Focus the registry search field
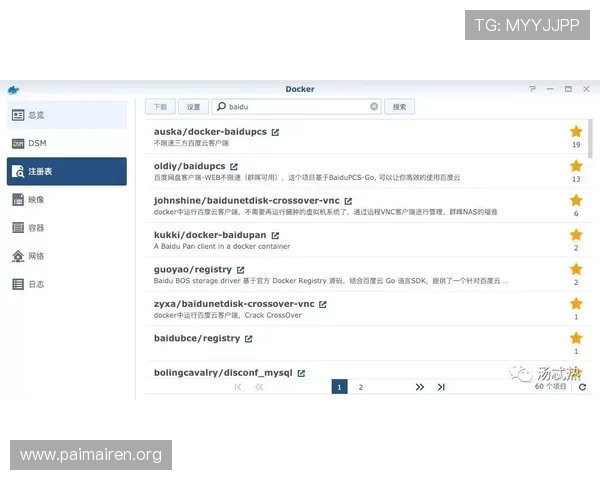600x480 pixels. [297, 107]
